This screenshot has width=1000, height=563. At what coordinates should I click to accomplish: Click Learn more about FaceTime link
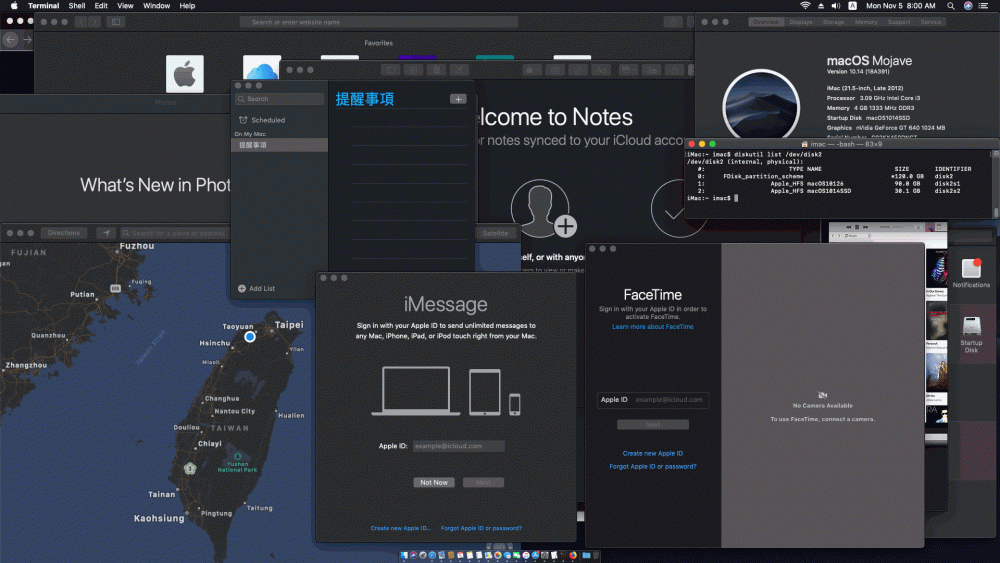[x=652, y=326]
